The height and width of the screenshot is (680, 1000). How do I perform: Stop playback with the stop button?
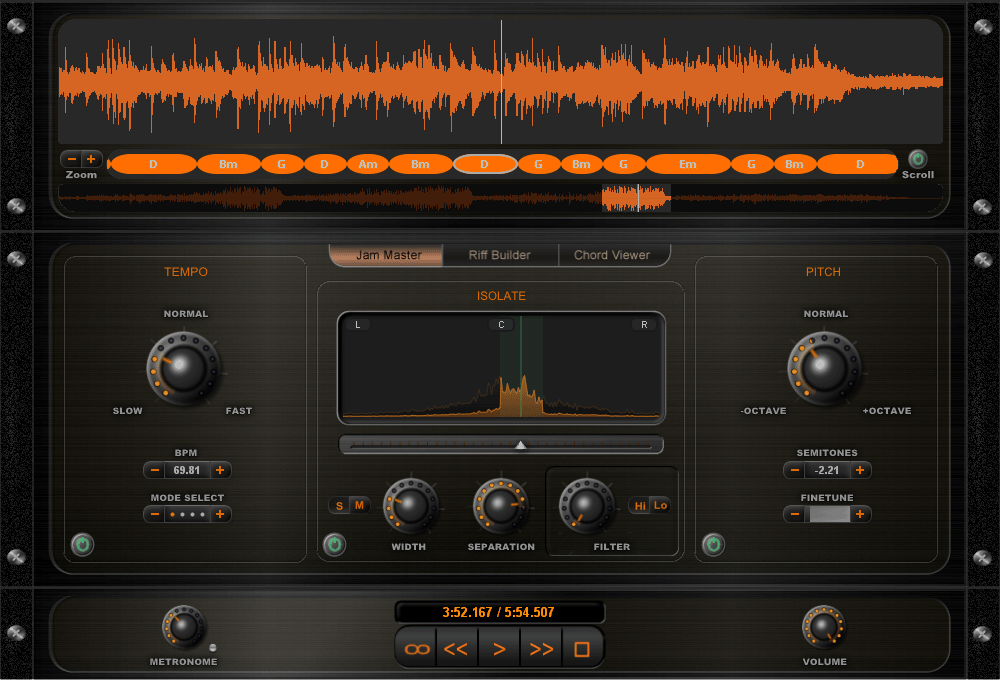click(x=582, y=649)
